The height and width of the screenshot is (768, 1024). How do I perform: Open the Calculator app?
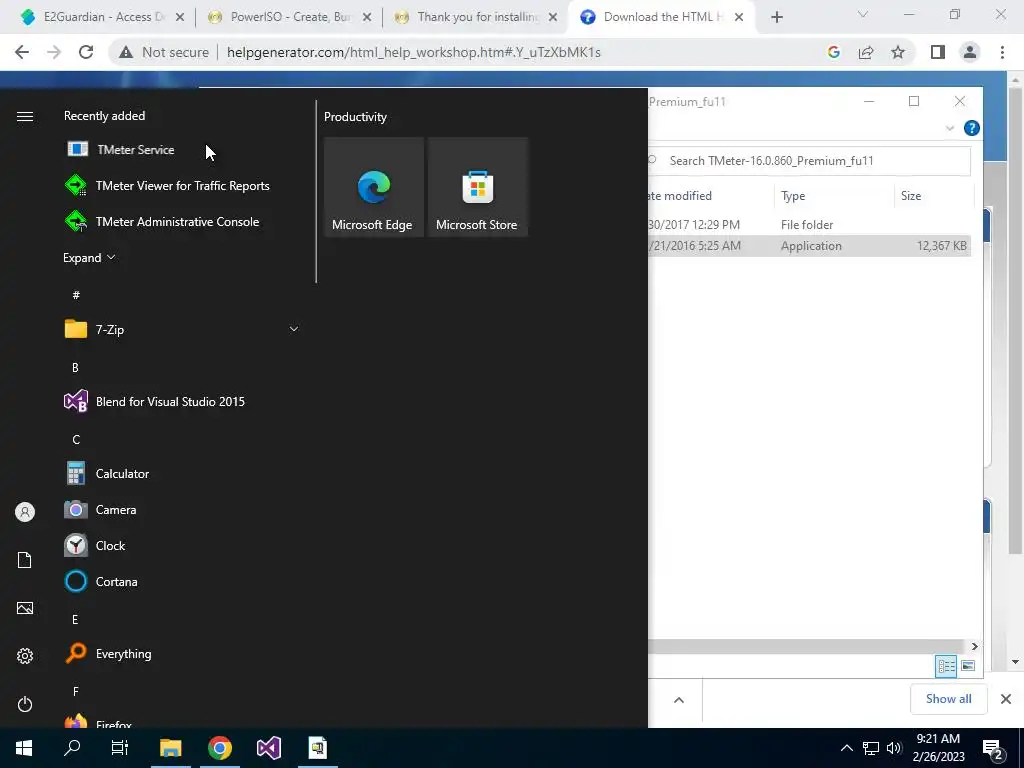pos(122,473)
